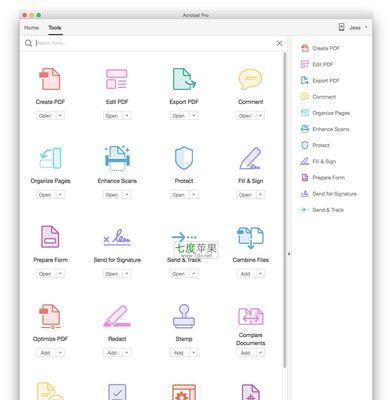Expand dropdown arrow beside Comment Open button

click(x=260, y=116)
